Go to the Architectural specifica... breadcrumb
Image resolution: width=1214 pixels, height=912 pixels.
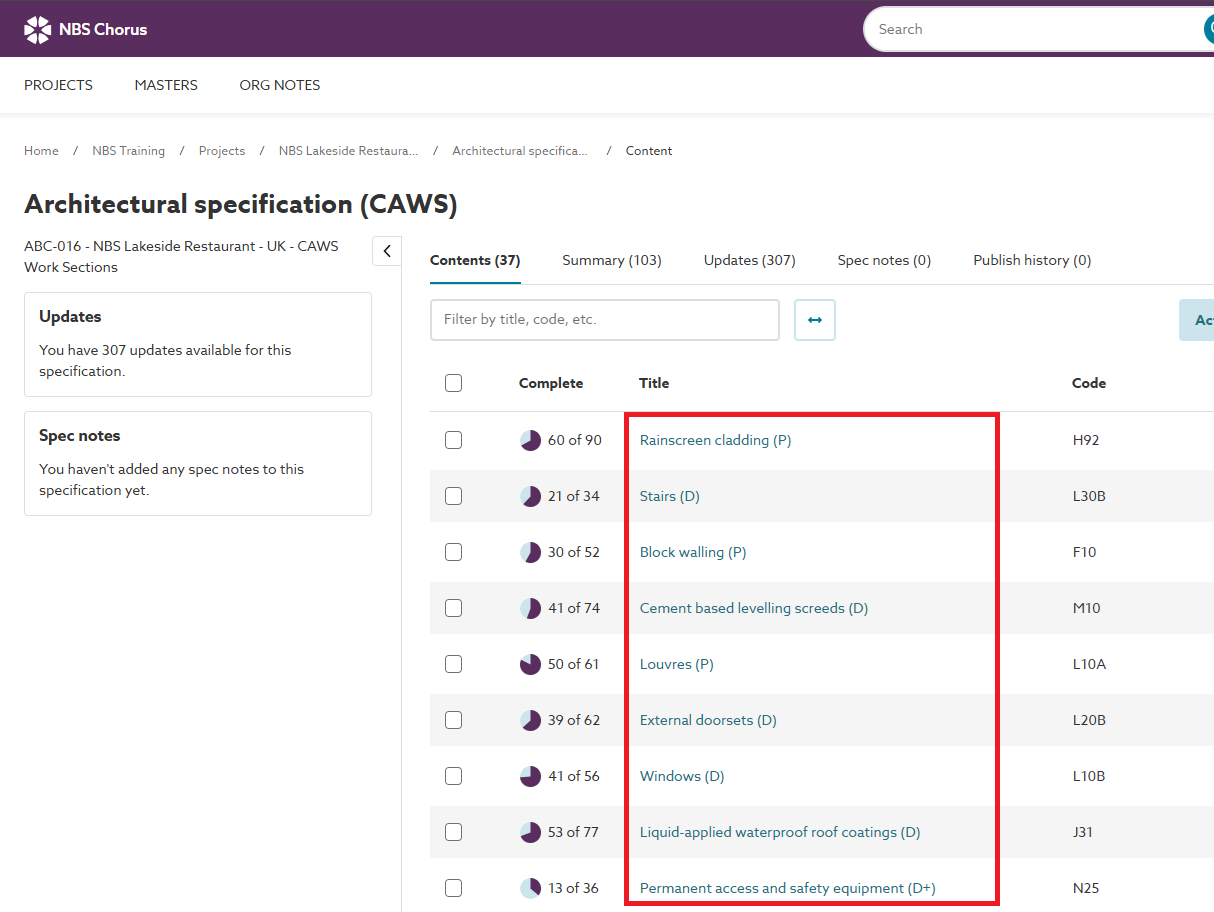[520, 151]
